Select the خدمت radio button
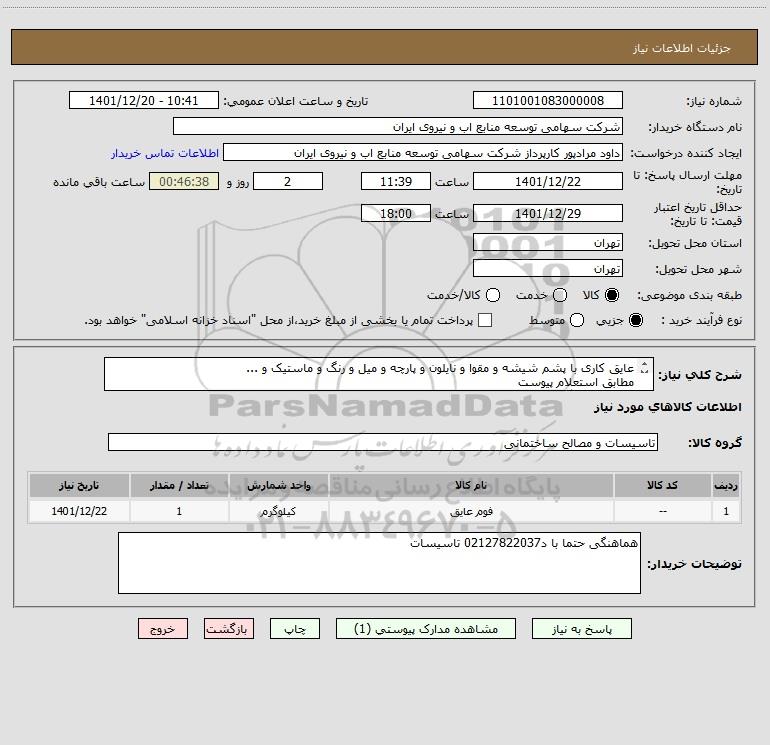The width and height of the screenshot is (770, 745). pyautogui.click(x=560, y=295)
